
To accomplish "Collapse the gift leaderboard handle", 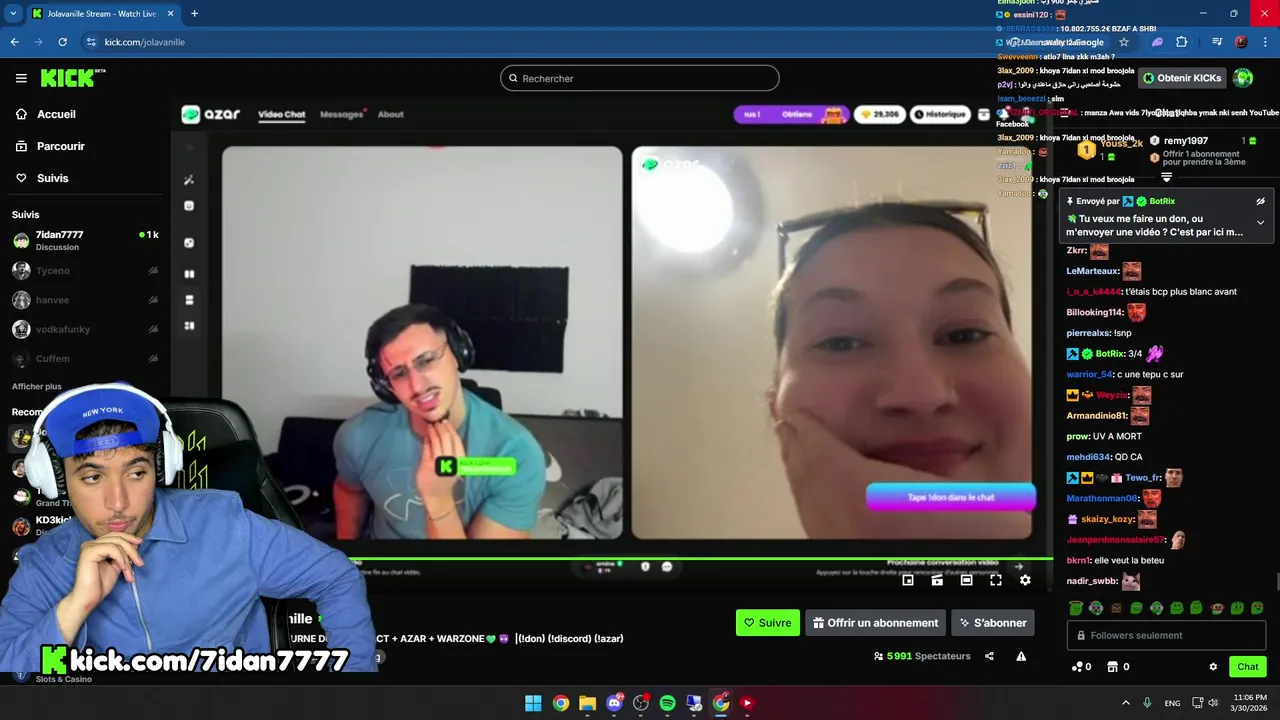I will (x=1166, y=177).
